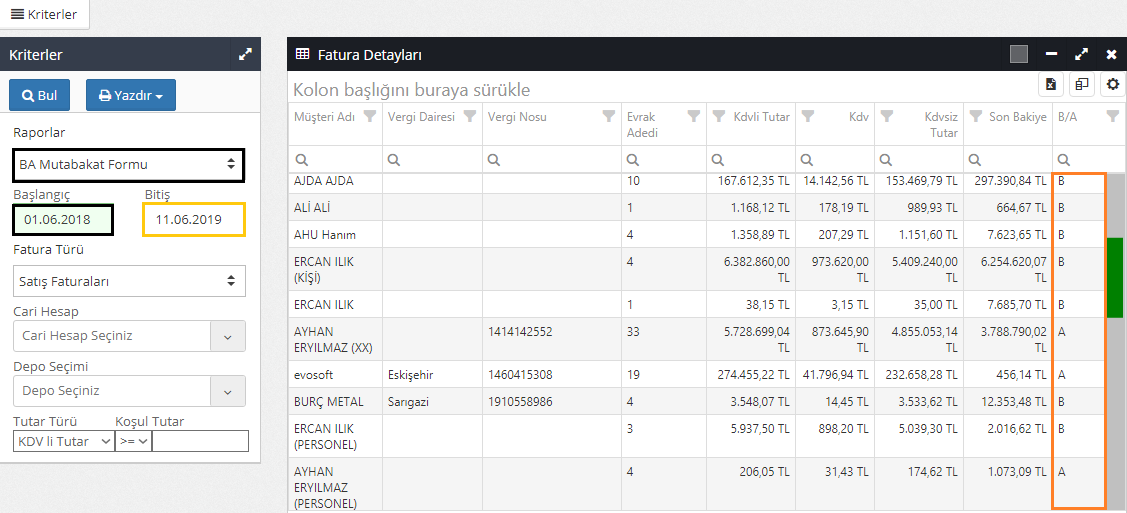This screenshot has height=513, width=1127.
Task: Click the 12.353,48 TL balance cell
Action: tap(1008, 401)
